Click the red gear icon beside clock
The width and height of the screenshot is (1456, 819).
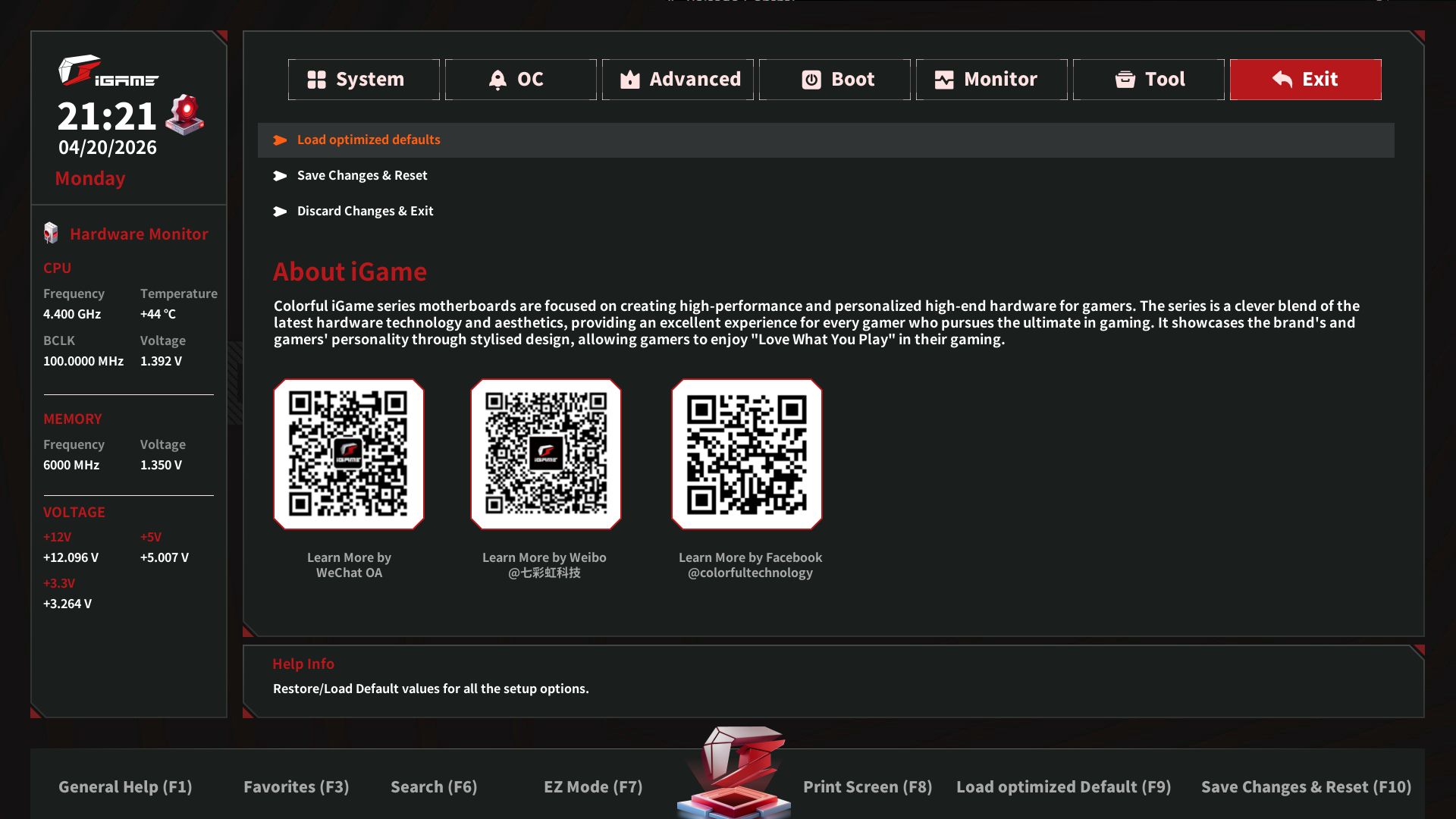185,115
